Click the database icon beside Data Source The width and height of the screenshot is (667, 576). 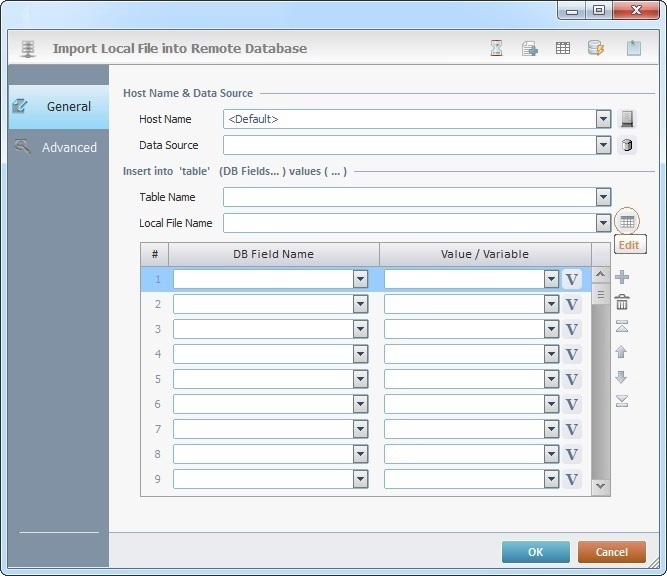click(x=627, y=145)
